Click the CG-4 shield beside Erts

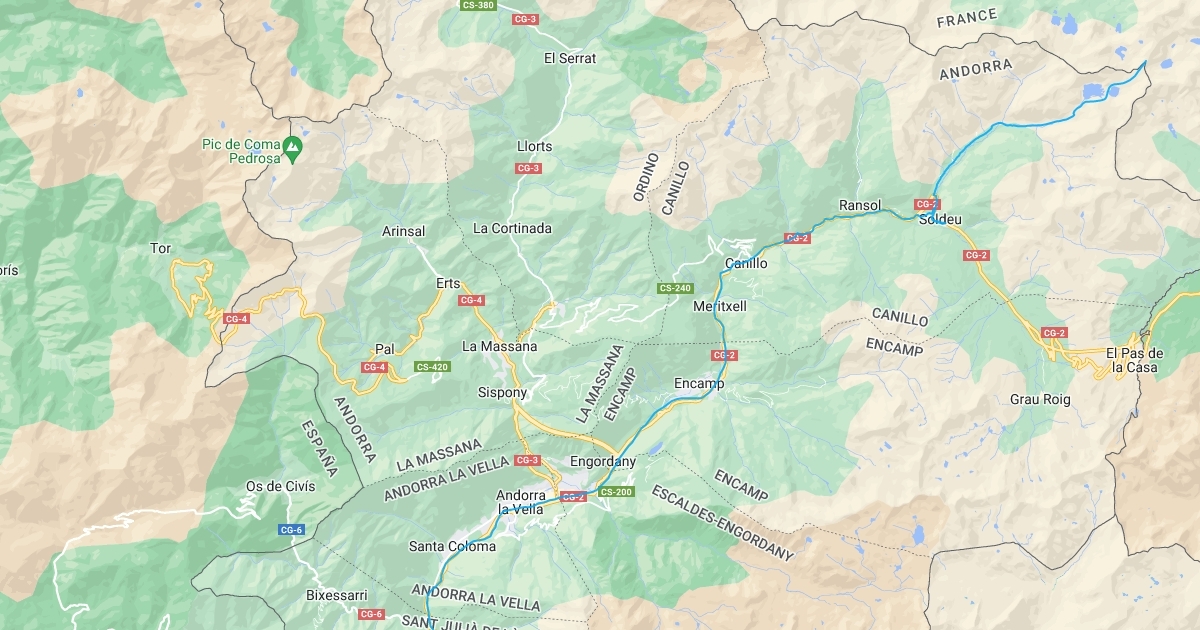pyautogui.click(x=471, y=300)
